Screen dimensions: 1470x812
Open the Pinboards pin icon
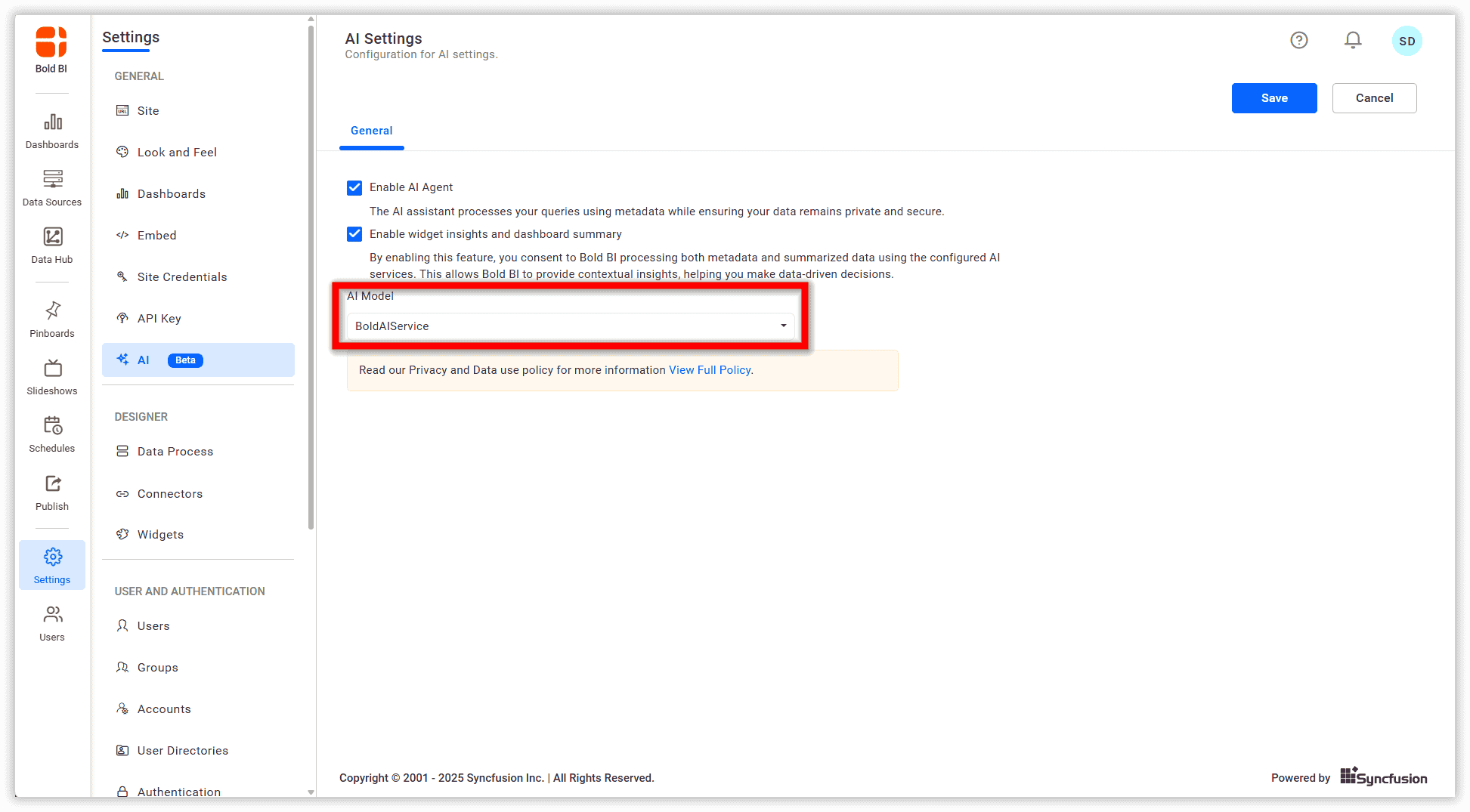tap(52, 310)
